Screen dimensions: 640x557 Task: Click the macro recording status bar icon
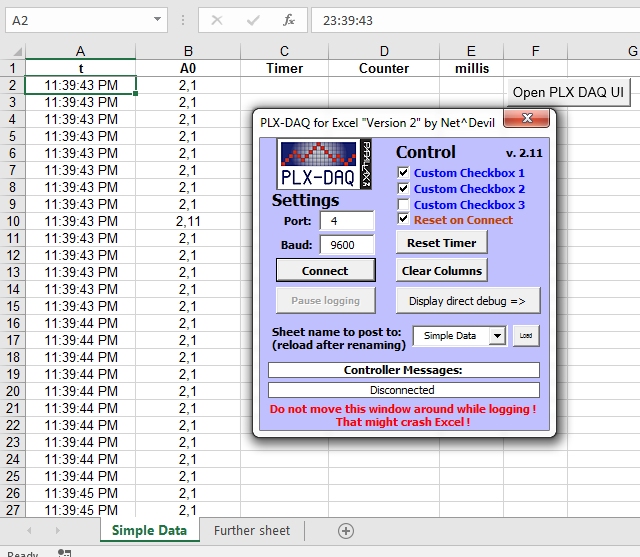pos(64,553)
